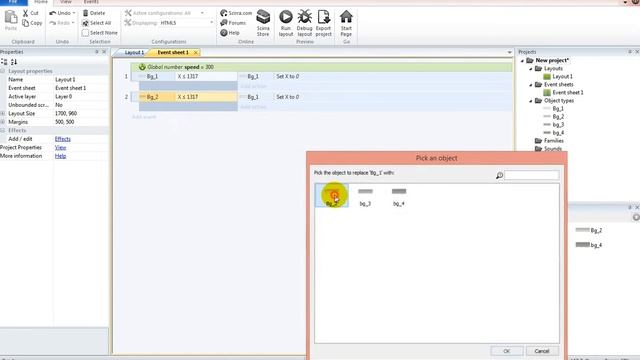Click the categorized sort icon in Properties
Screen dimensions: 640x360
coord(4,62)
